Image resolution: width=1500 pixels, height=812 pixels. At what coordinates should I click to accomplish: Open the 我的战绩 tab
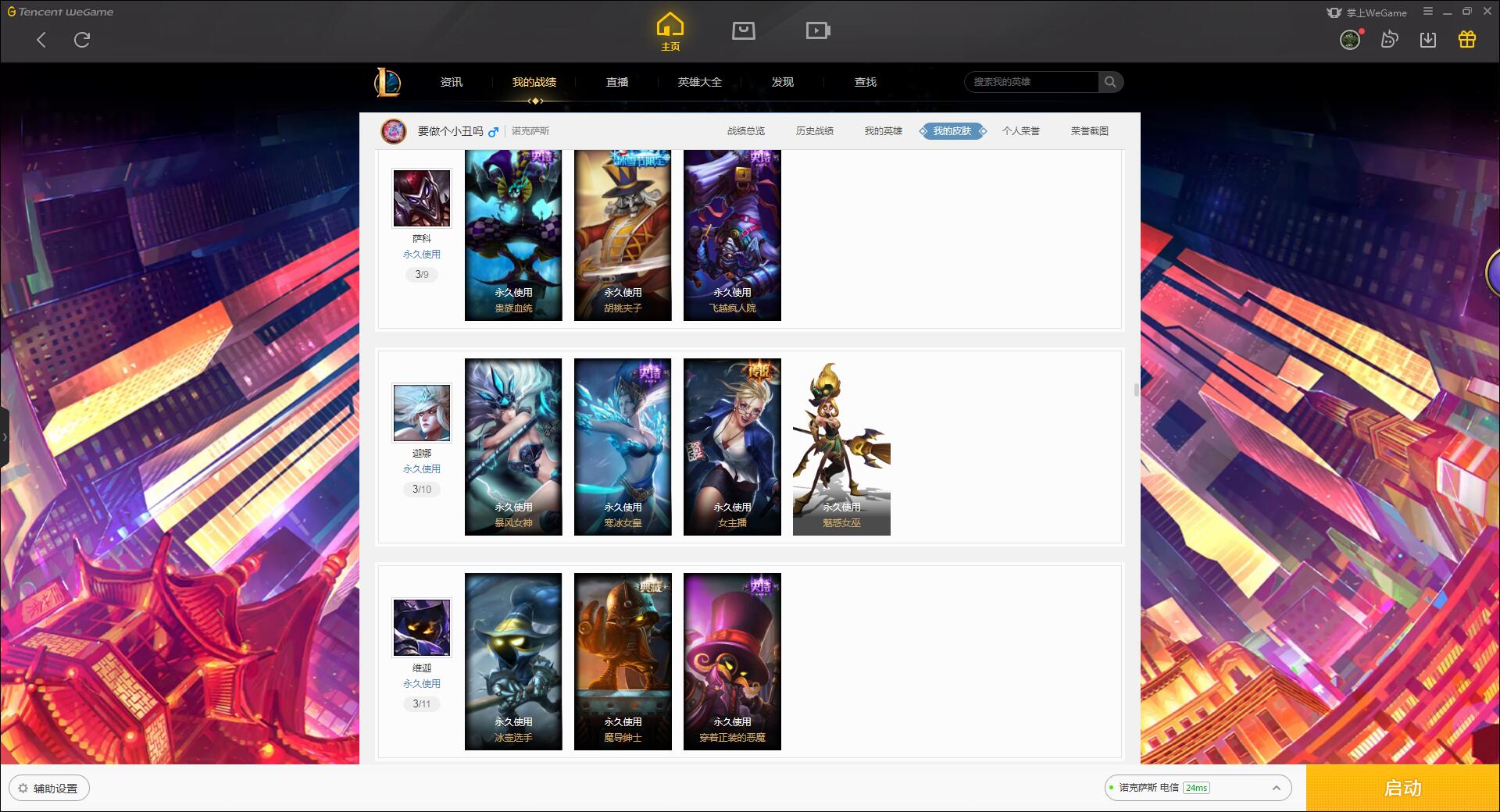click(534, 82)
